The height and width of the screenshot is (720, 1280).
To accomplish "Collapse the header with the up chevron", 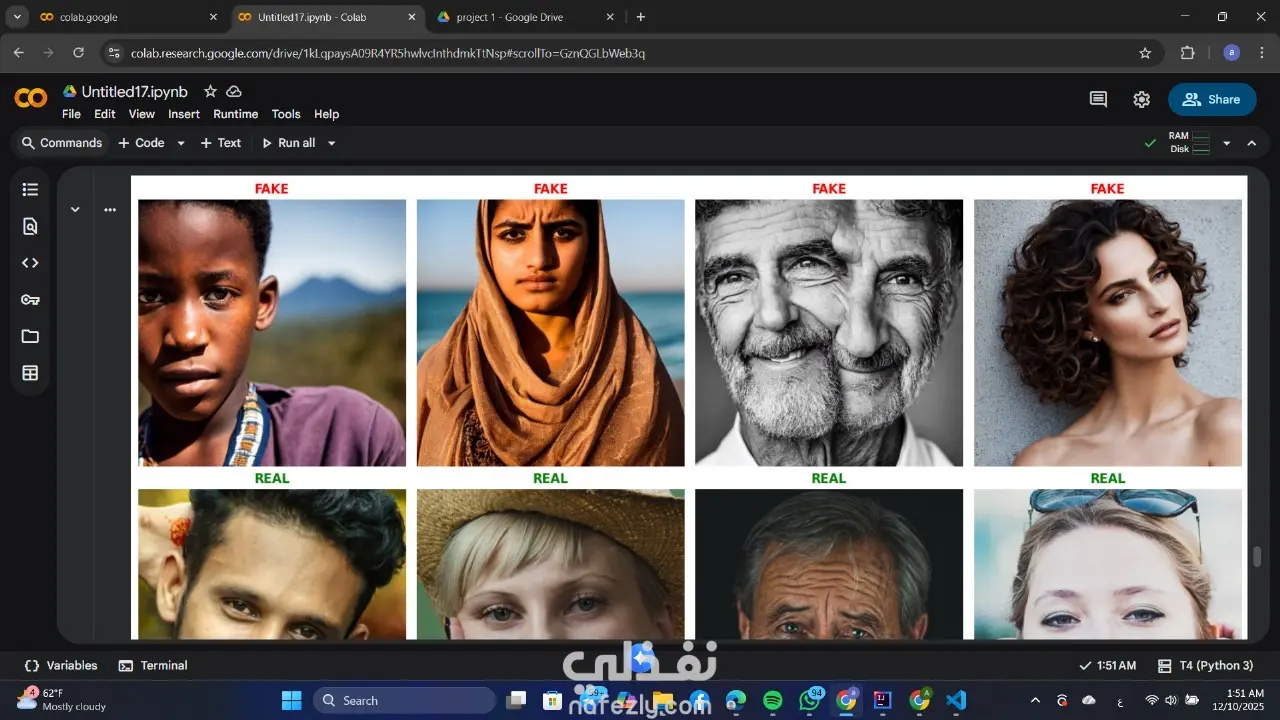I will click(x=1251, y=143).
